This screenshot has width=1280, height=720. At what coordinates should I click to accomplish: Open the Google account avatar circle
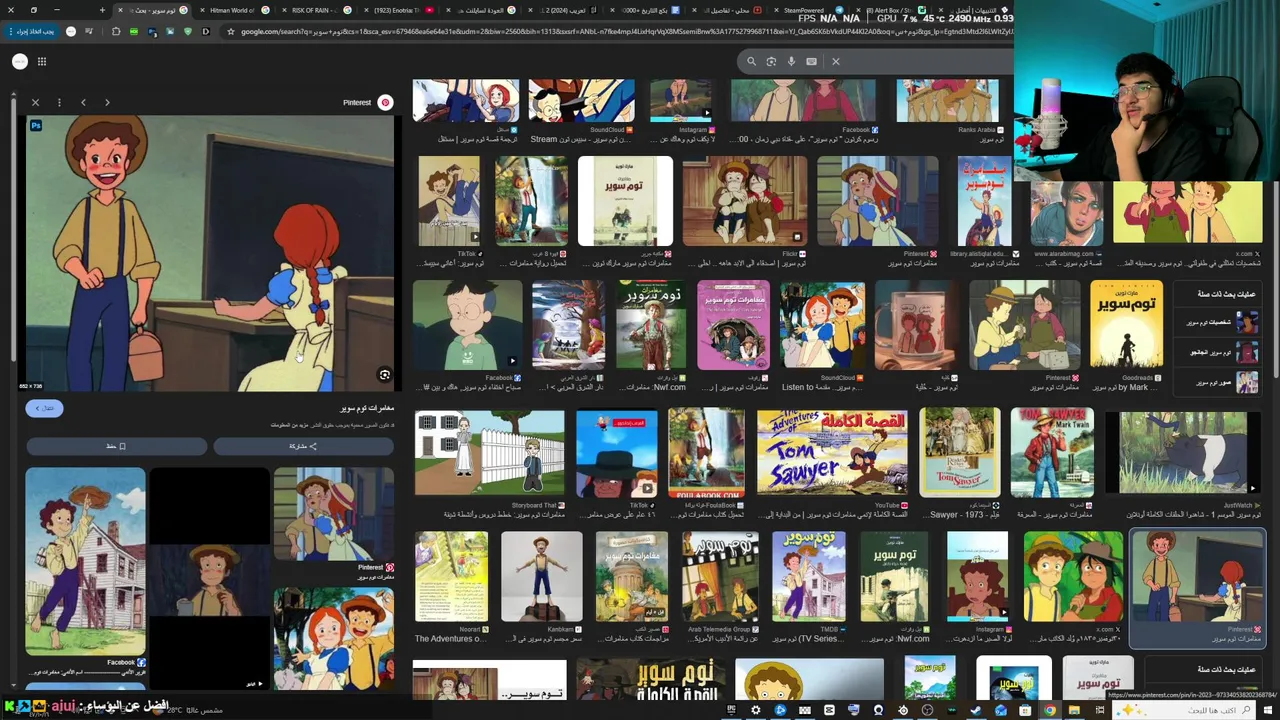coord(19,61)
